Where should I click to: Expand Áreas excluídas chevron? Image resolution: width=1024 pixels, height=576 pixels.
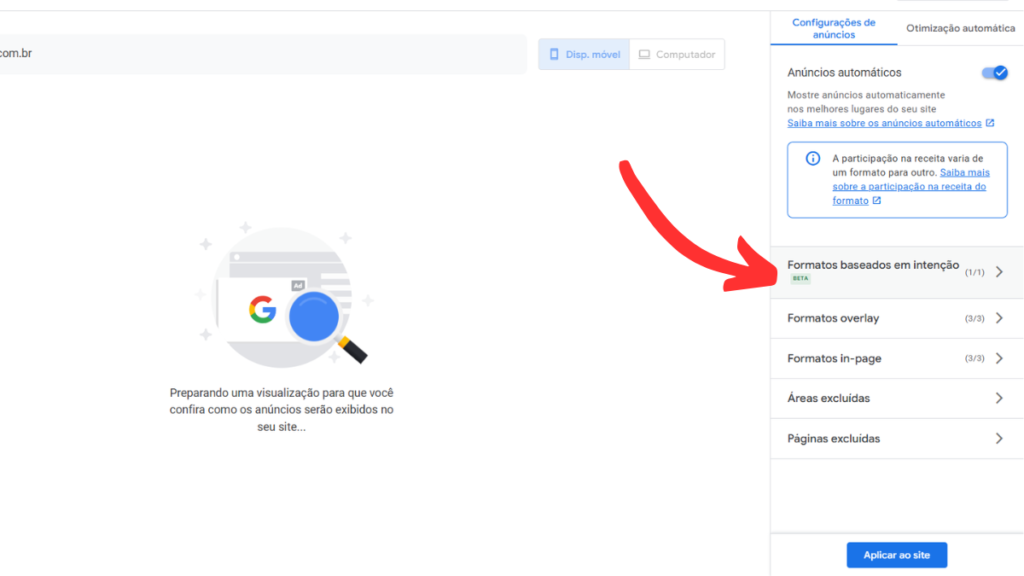[x=999, y=398]
